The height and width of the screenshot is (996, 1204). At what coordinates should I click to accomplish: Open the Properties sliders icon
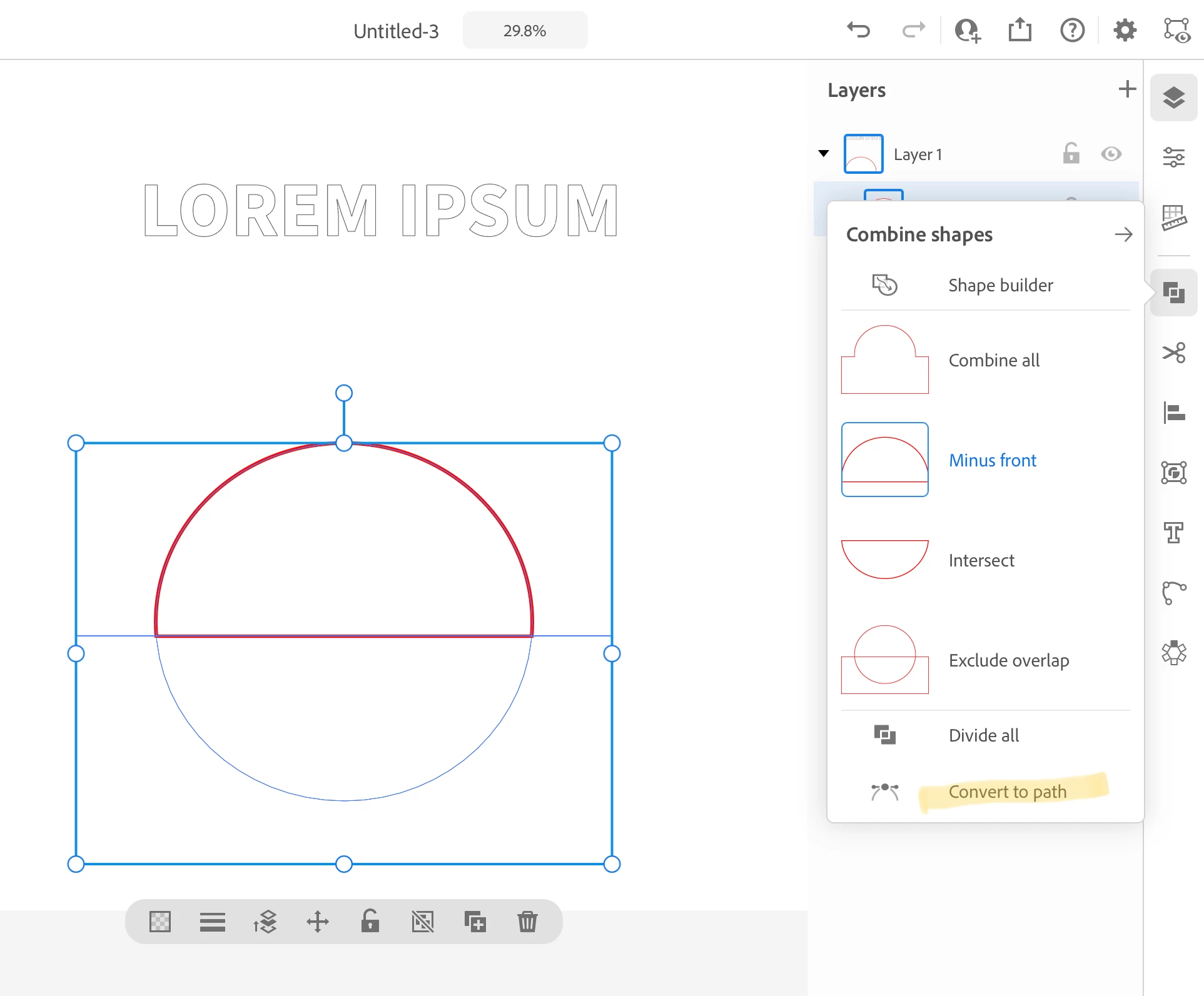click(1173, 157)
